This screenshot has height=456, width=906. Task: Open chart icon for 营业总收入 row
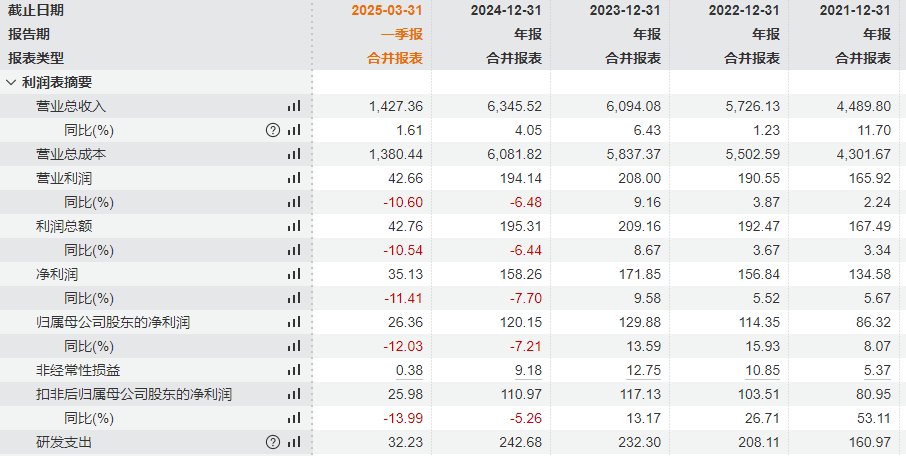pyautogui.click(x=293, y=106)
